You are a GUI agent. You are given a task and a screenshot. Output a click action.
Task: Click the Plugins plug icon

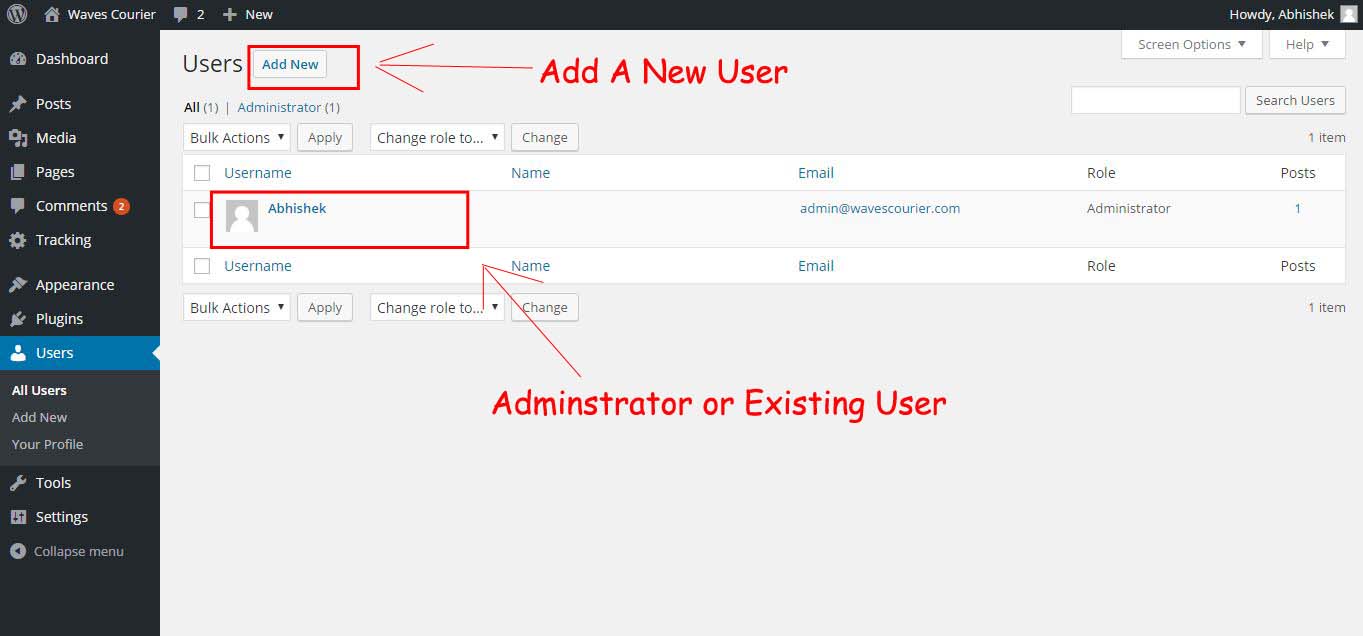18,319
